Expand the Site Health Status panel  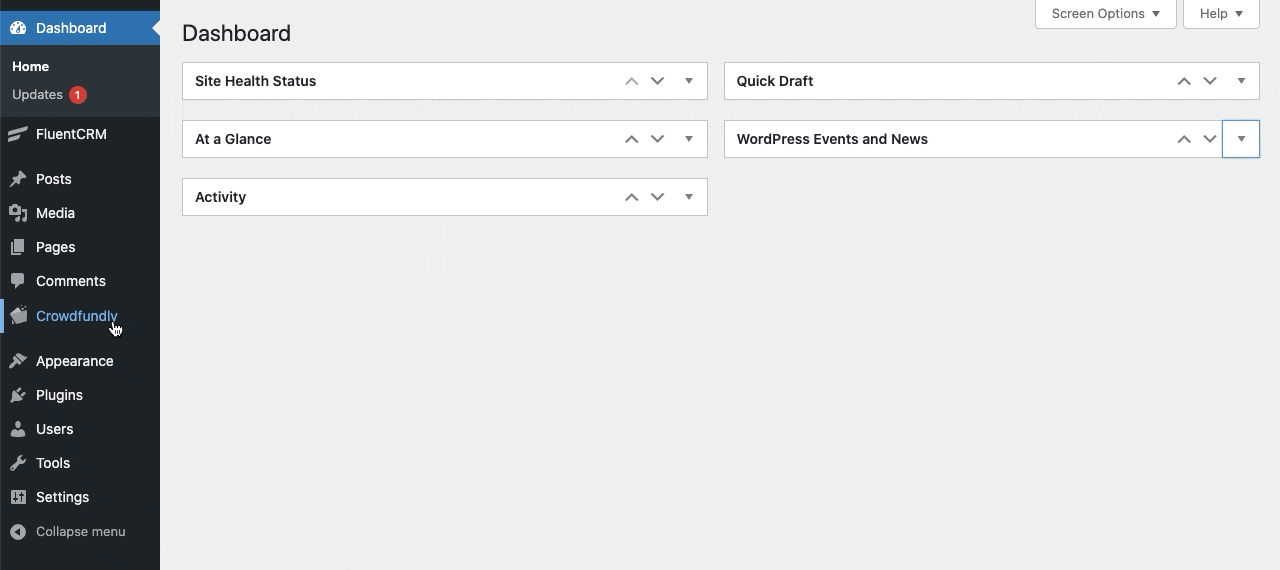tap(689, 81)
